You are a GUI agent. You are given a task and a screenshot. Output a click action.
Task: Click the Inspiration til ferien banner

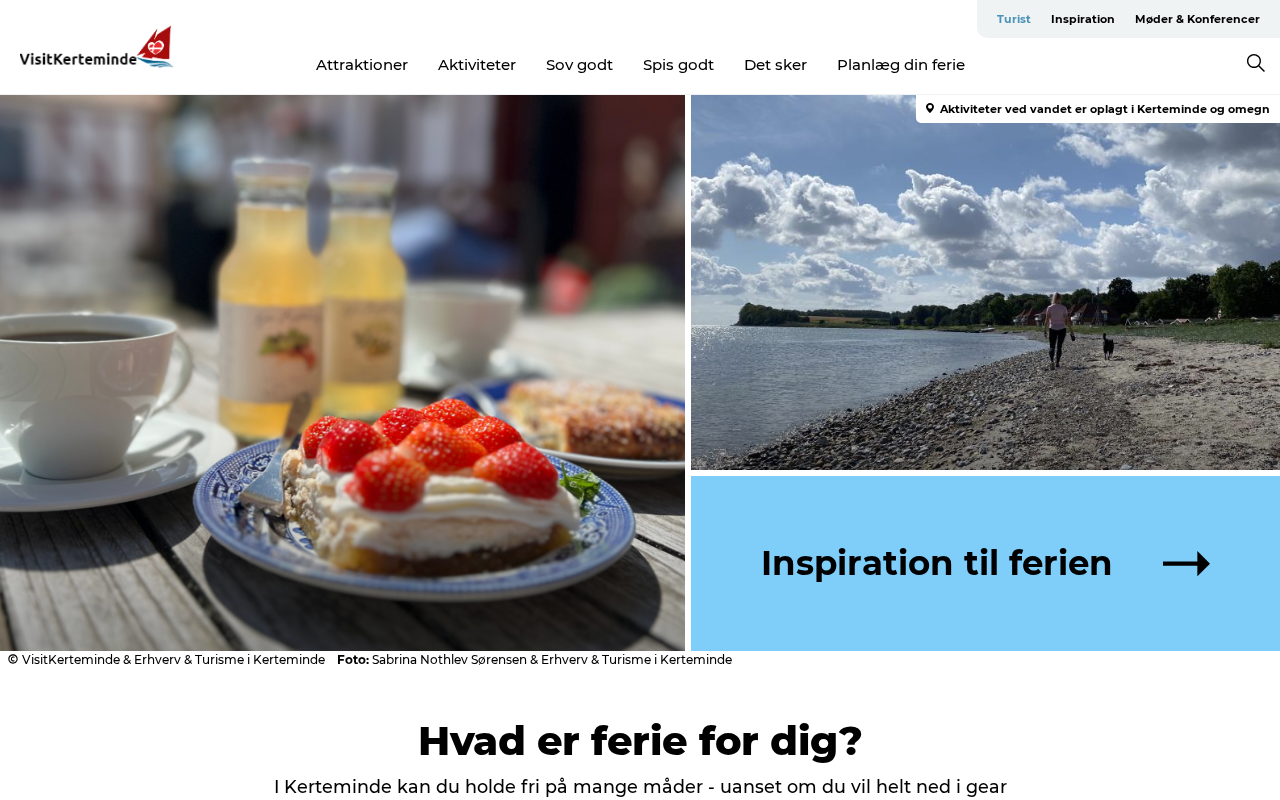click(985, 563)
